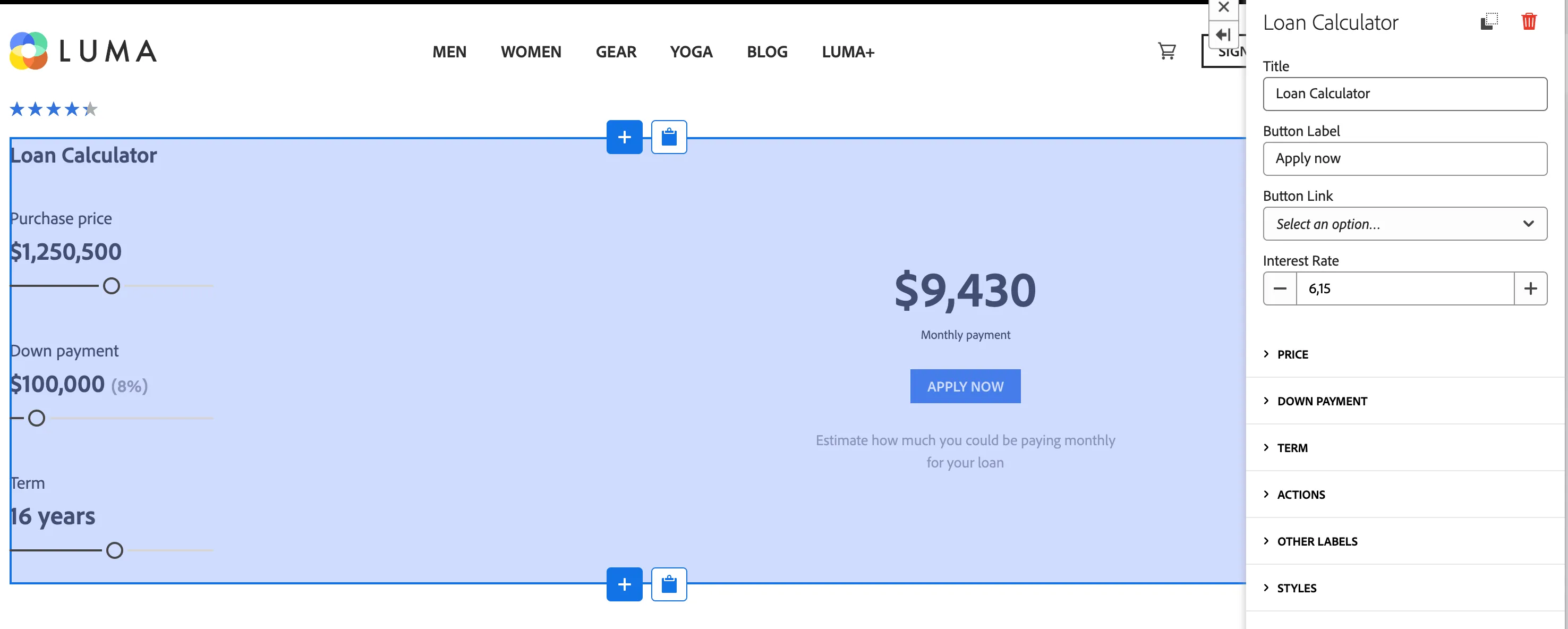Duplicate the Loan Calculator block
Image resolution: width=1568 pixels, height=629 pixels.
coord(1489,21)
